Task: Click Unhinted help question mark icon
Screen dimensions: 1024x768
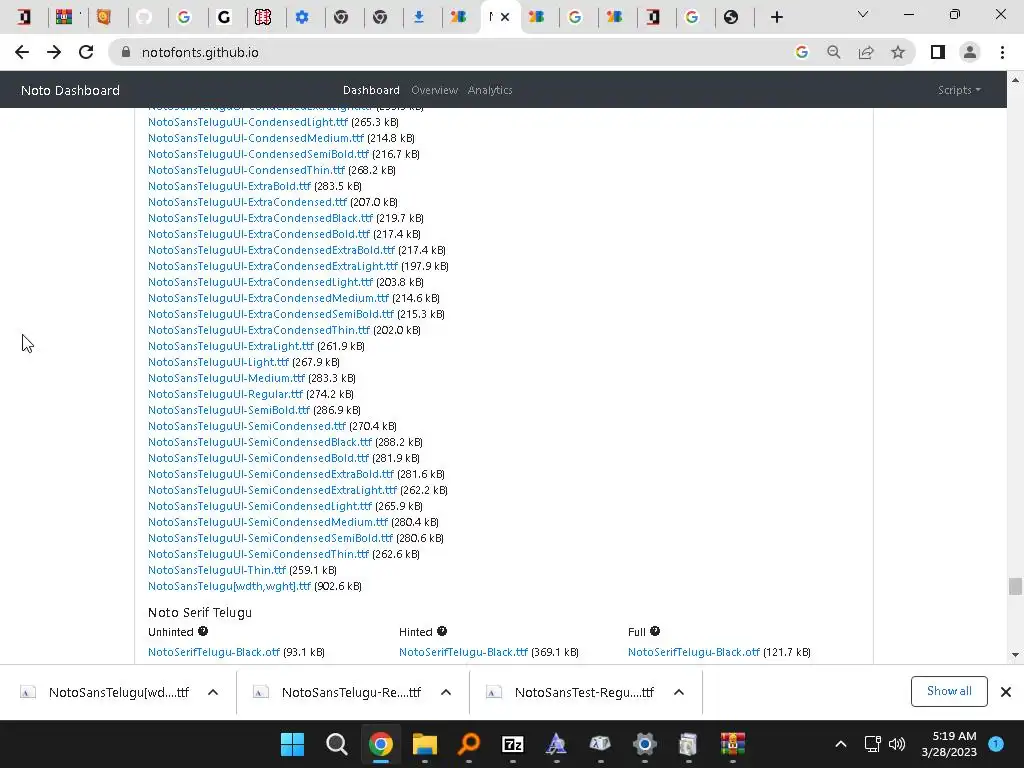Action: coord(203,632)
